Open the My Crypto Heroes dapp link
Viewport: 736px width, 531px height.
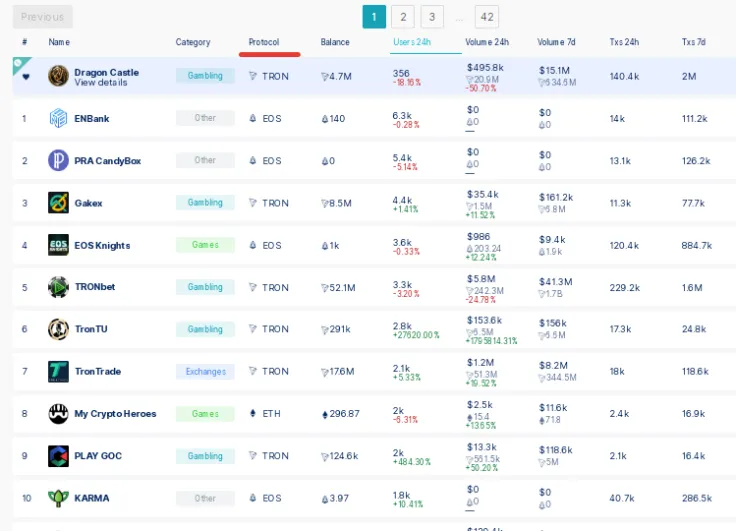tap(115, 414)
